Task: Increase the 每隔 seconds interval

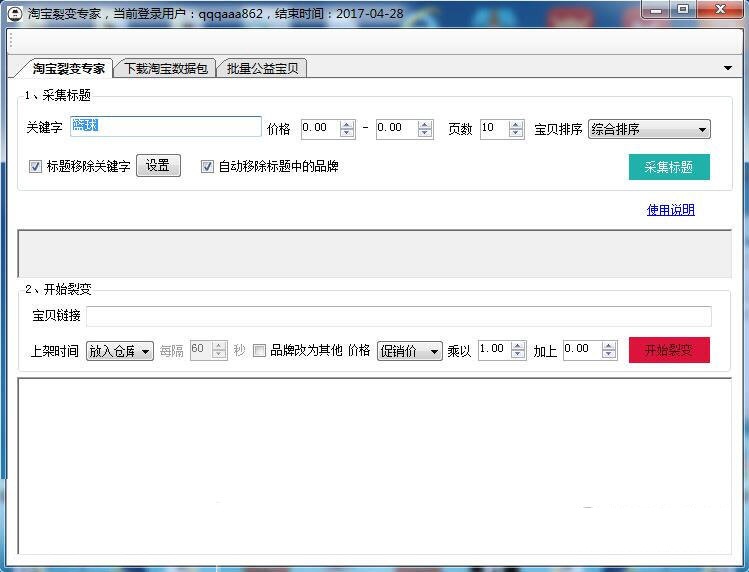Action: (219, 346)
